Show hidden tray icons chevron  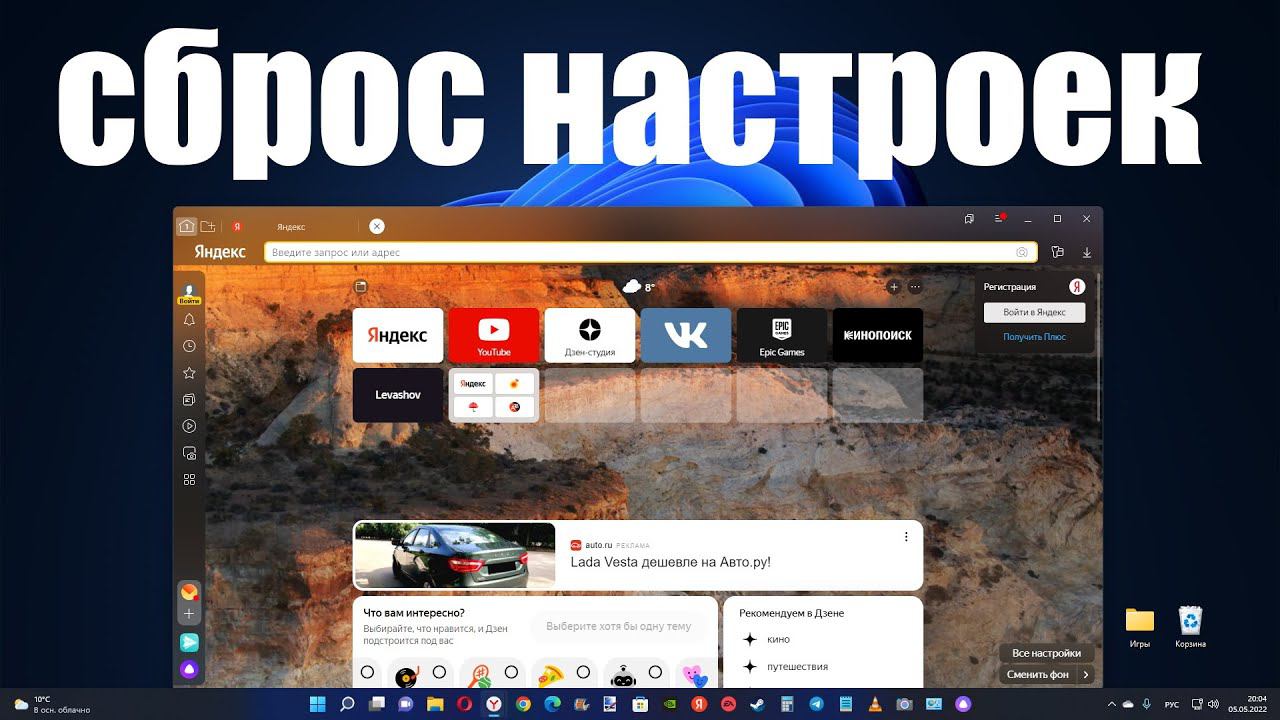tap(1112, 704)
